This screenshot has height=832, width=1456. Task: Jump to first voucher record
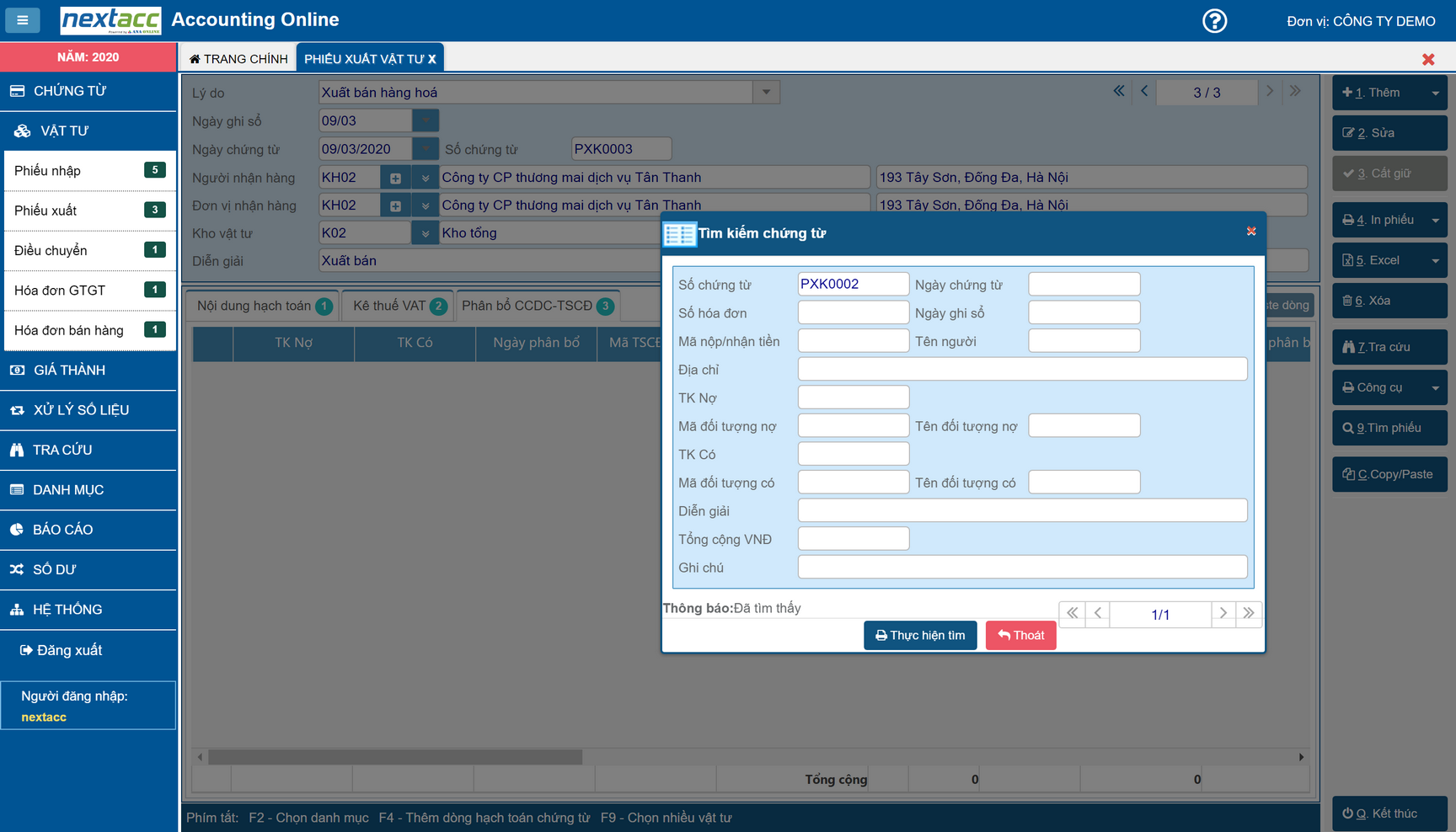pos(1119,91)
